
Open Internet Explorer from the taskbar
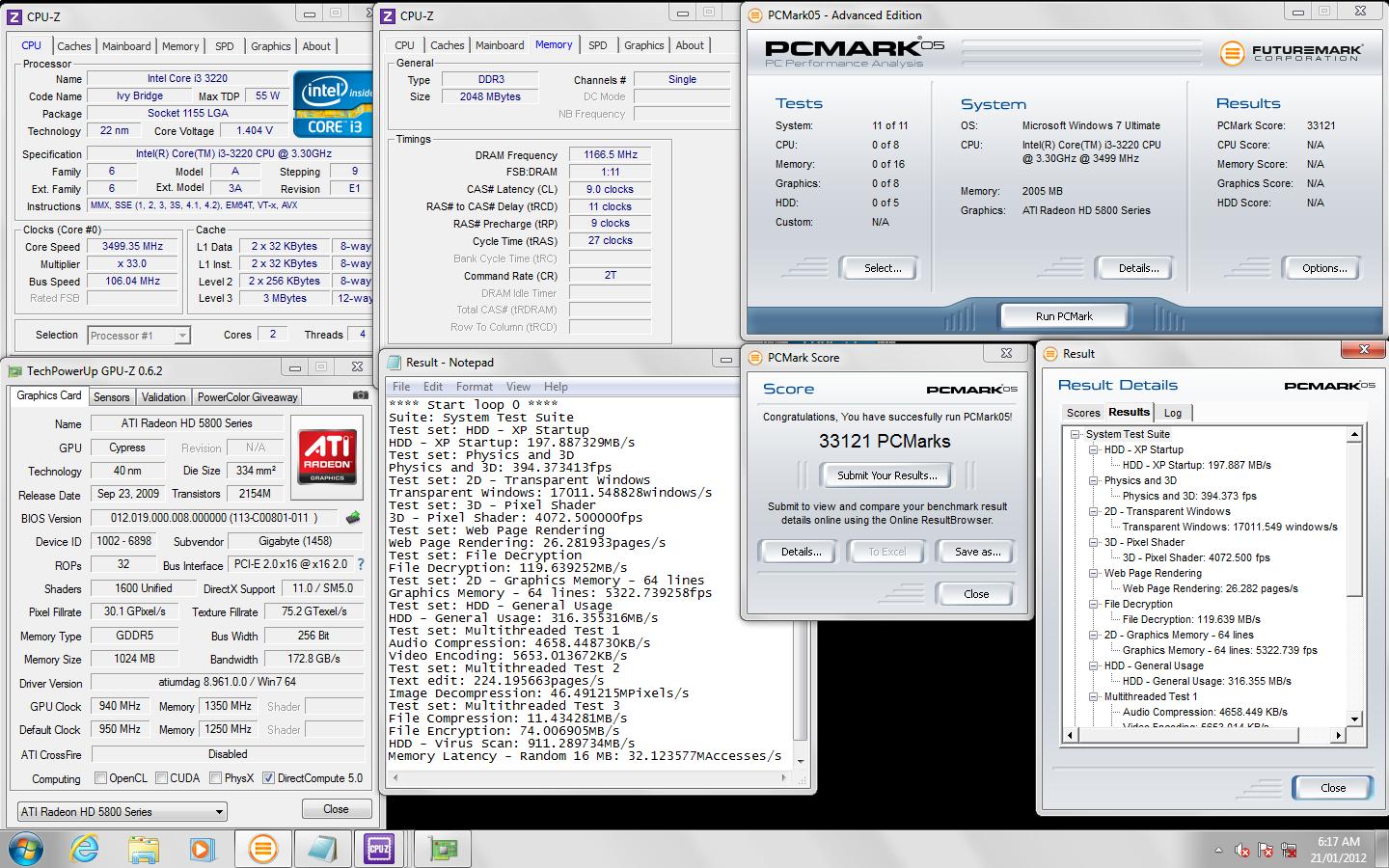click(85, 849)
